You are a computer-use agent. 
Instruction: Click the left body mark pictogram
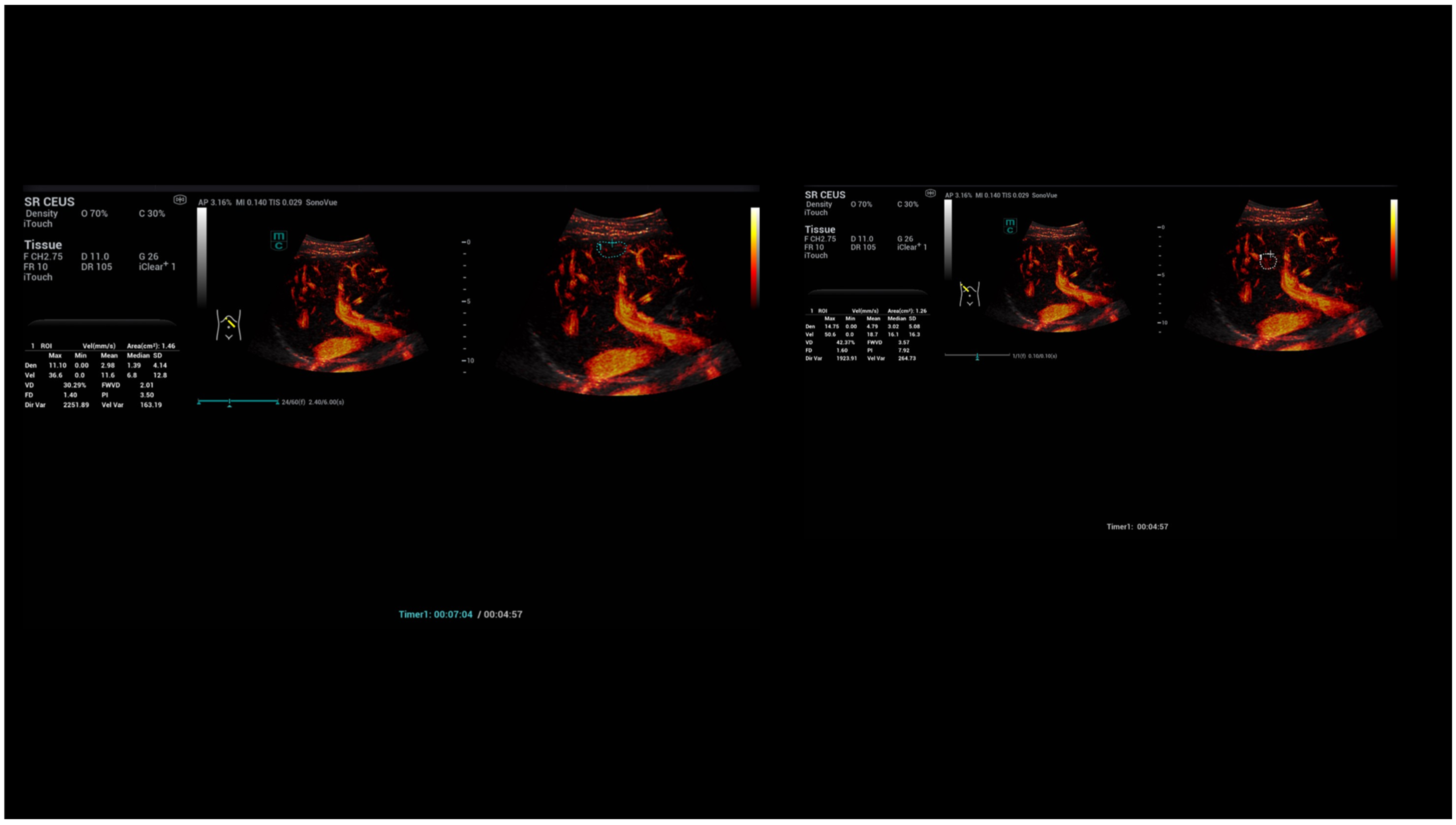click(x=228, y=325)
